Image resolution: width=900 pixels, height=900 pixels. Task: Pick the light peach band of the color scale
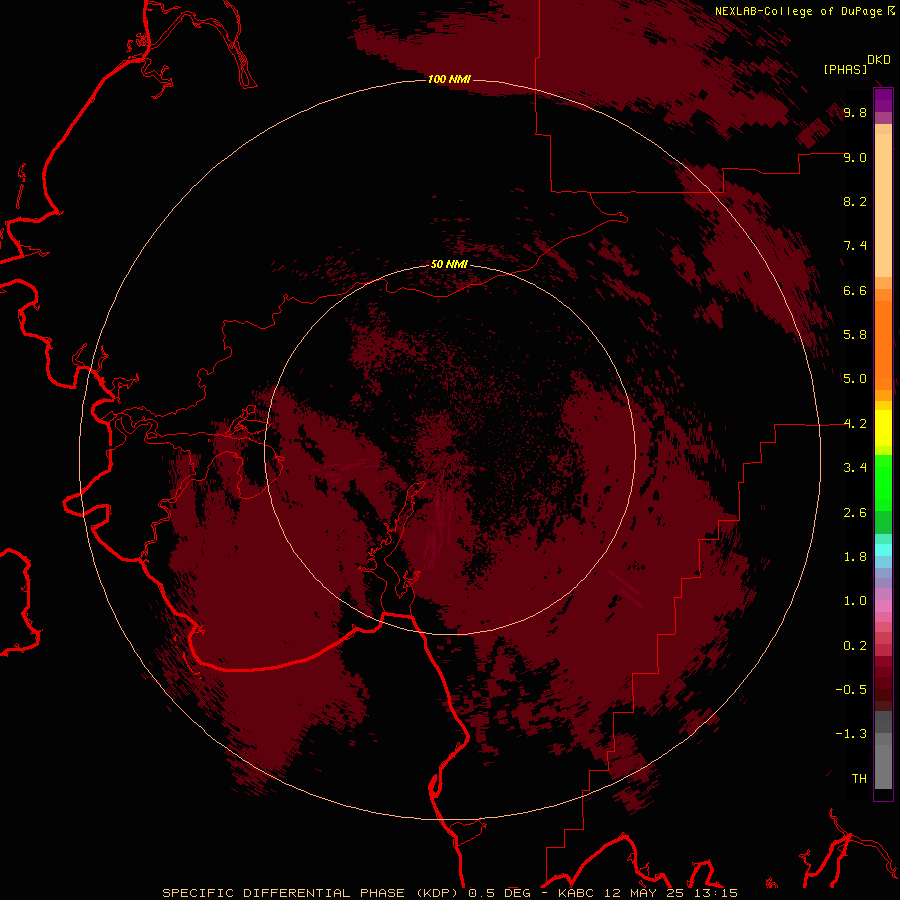tap(883, 205)
